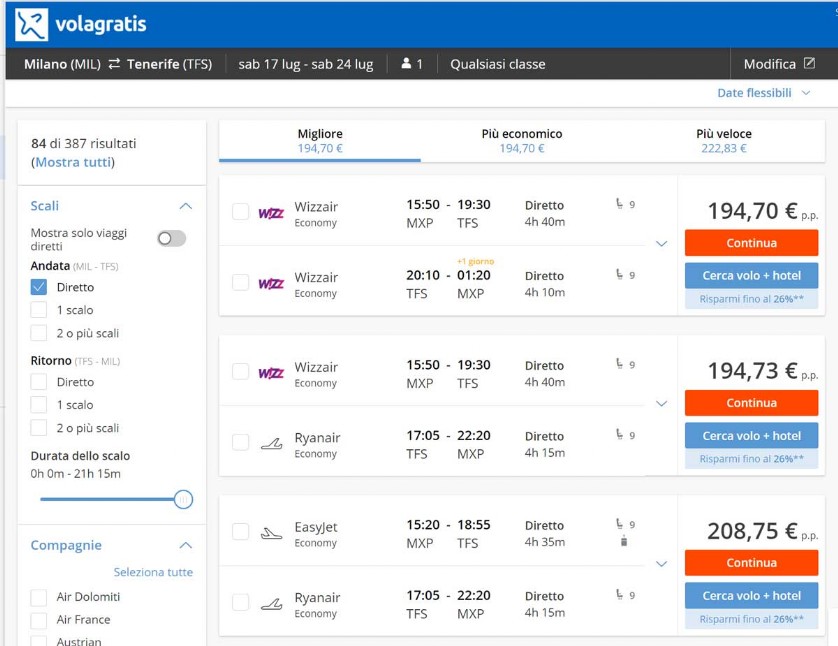838x646 pixels.
Task: Click the layover duration slider handle
Action: 183,500
